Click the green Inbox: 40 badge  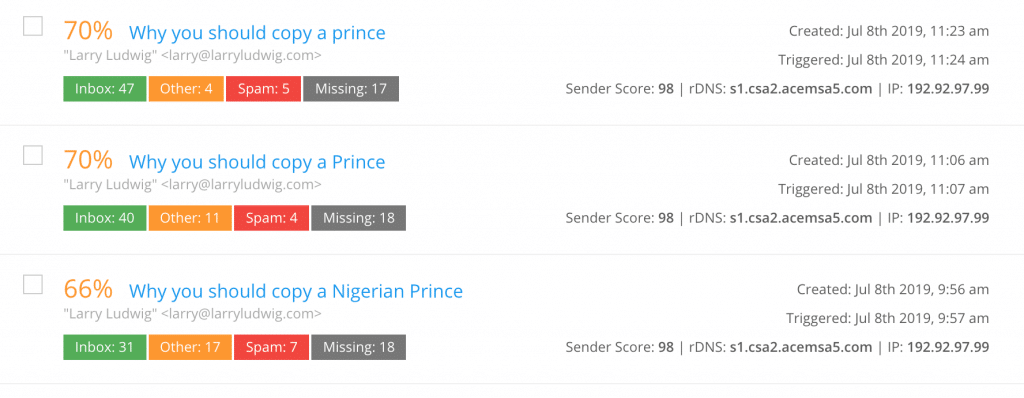(104, 218)
